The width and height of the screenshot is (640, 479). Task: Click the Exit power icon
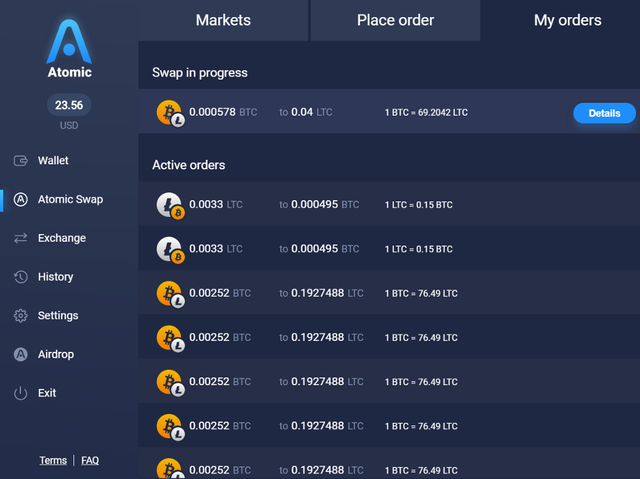click(x=20, y=393)
